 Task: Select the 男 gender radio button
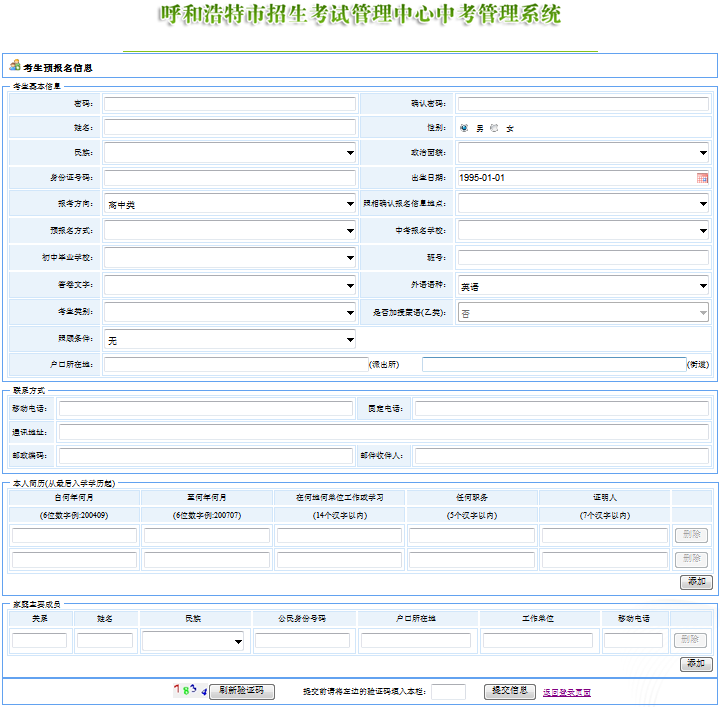[464, 128]
